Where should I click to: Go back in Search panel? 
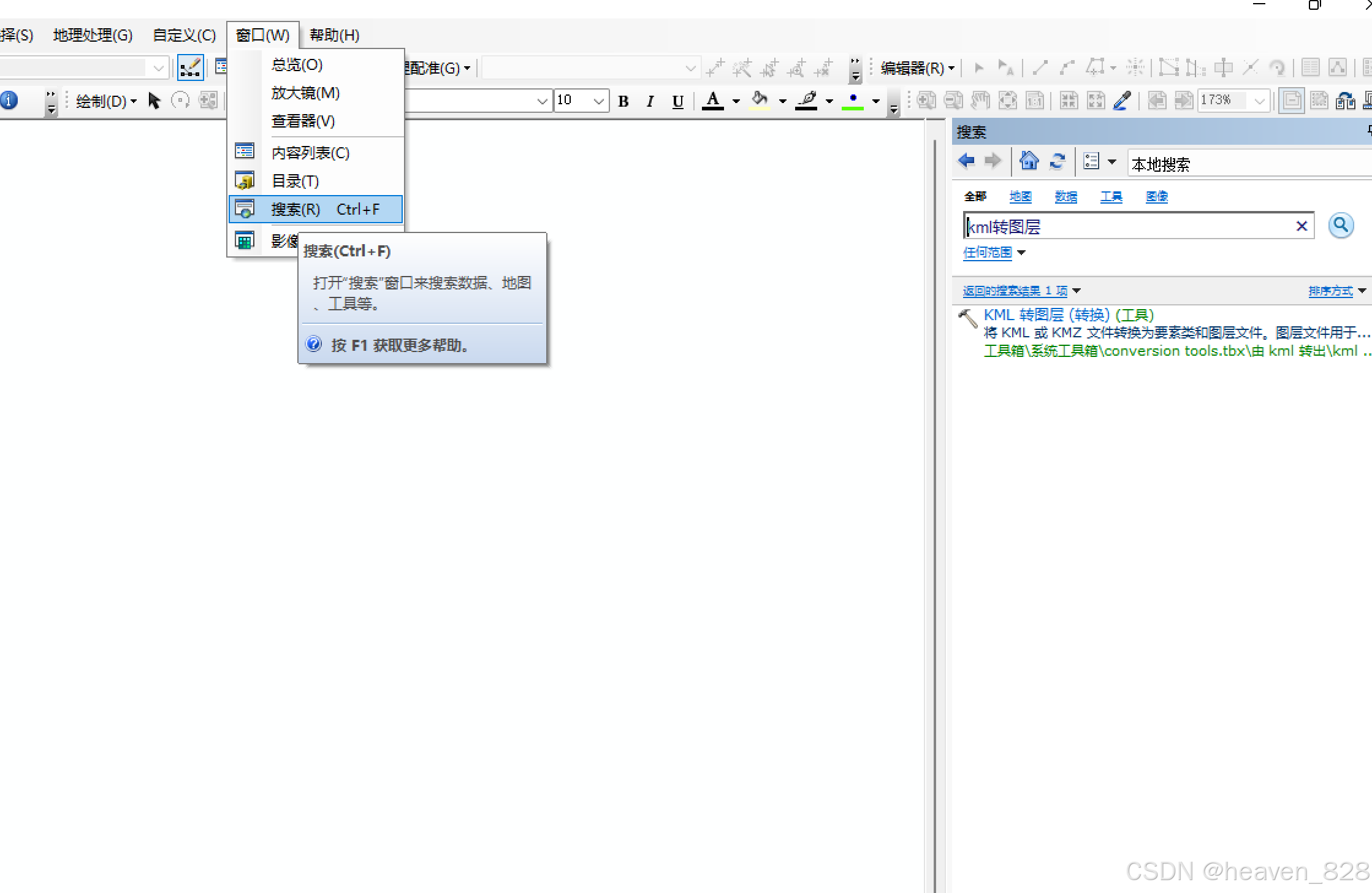967,161
